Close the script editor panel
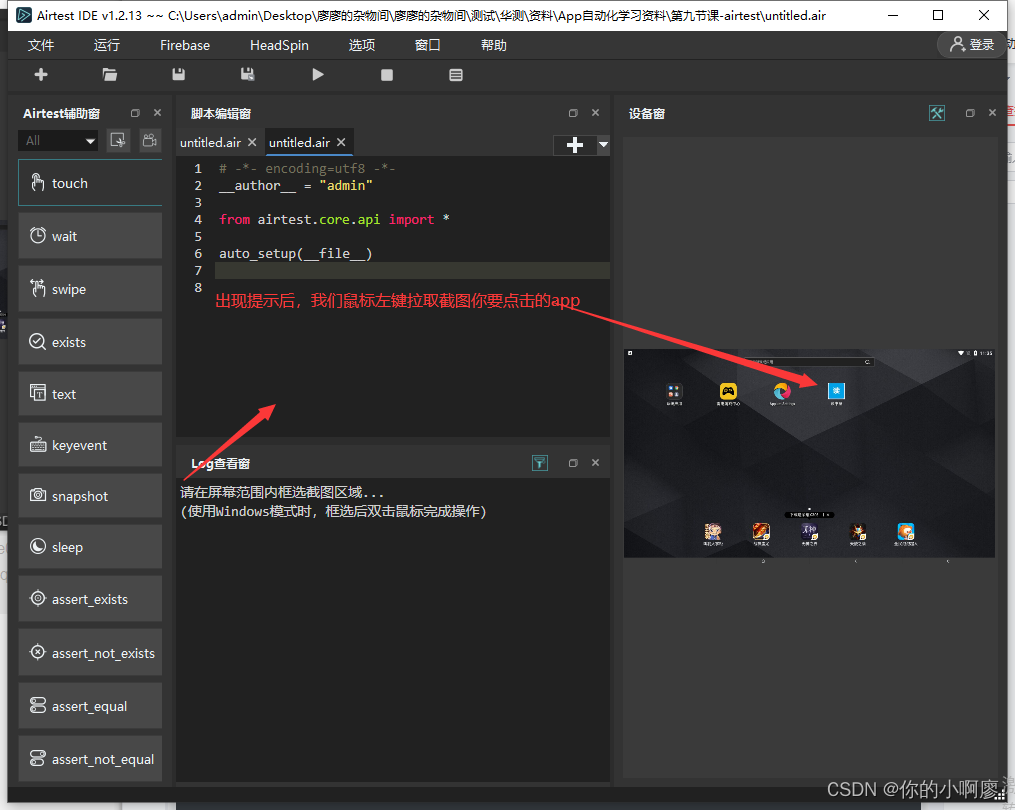Screen dimensions: 1015x810 596,113
